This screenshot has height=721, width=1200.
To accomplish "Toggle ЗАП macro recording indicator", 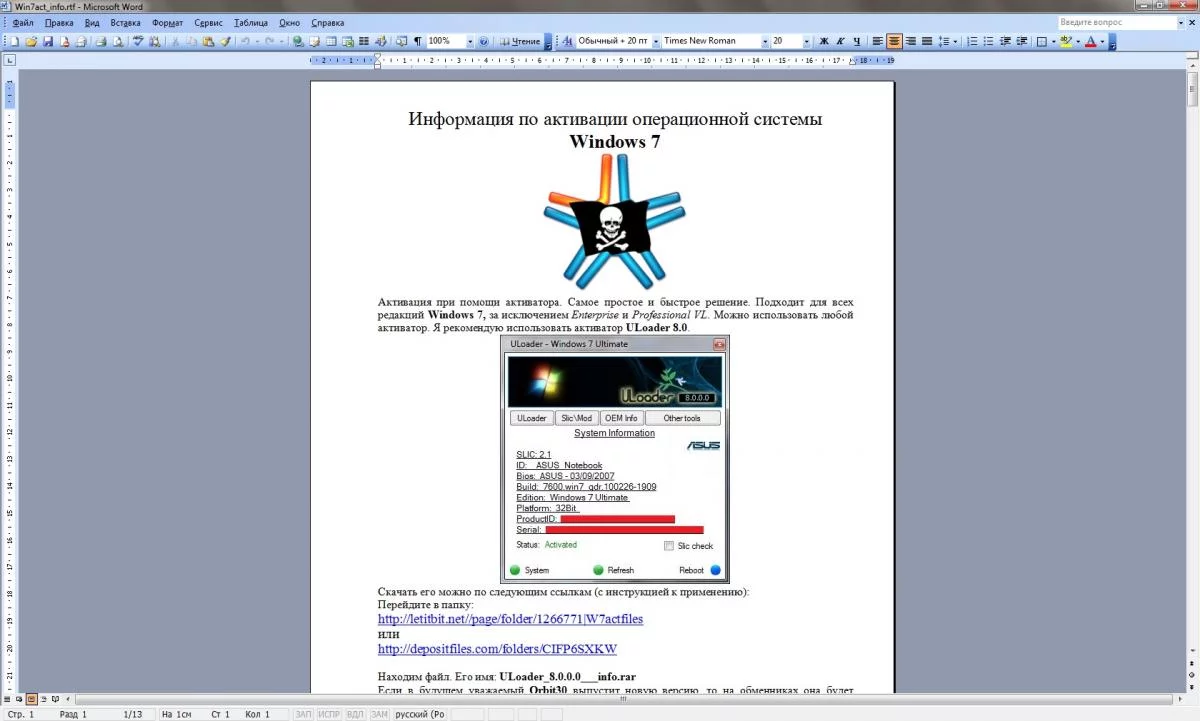I will click(303, 714).
